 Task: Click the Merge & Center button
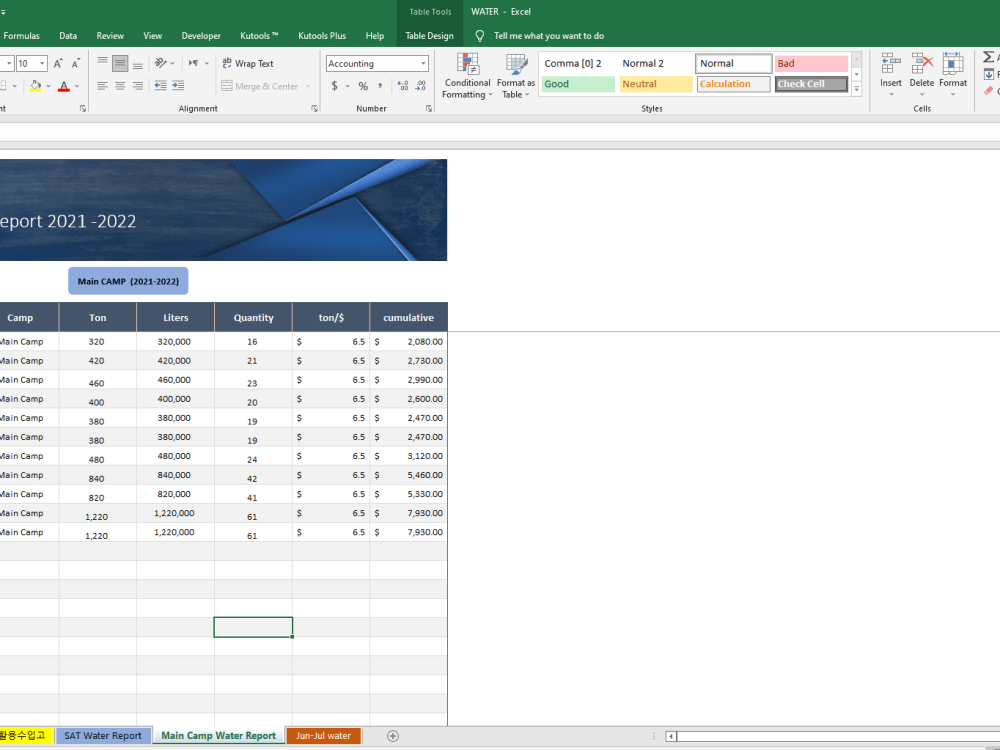pos(260,86)
